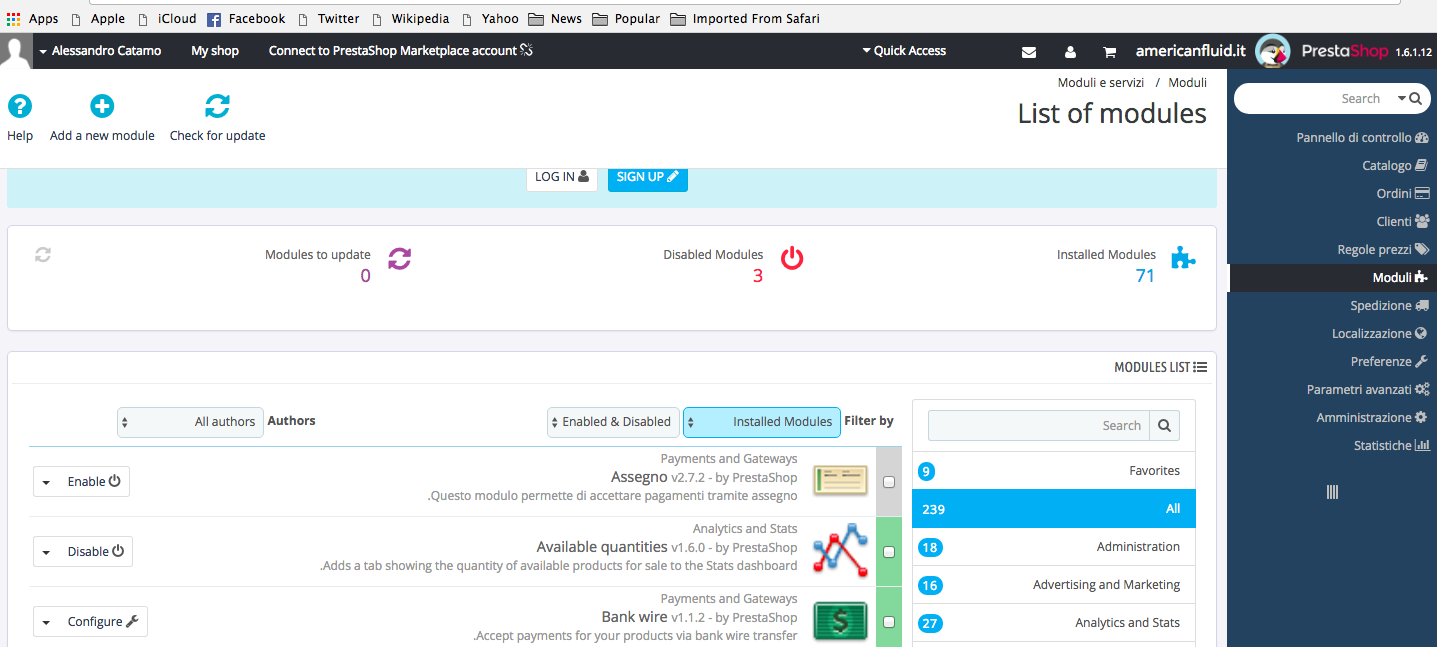Screen dimensions: 1437x647
Task: Click Check for update icon
Action: [x=217, y=106]
